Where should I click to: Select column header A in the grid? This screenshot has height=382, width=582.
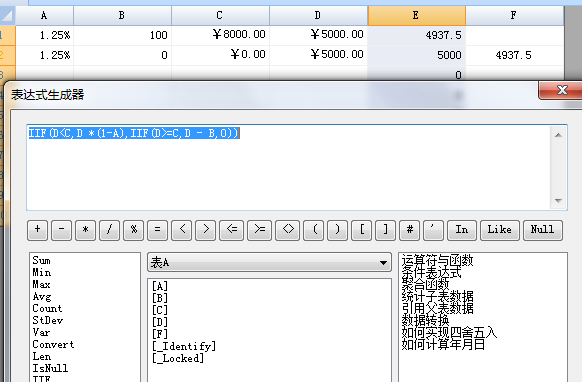point(44,16)
